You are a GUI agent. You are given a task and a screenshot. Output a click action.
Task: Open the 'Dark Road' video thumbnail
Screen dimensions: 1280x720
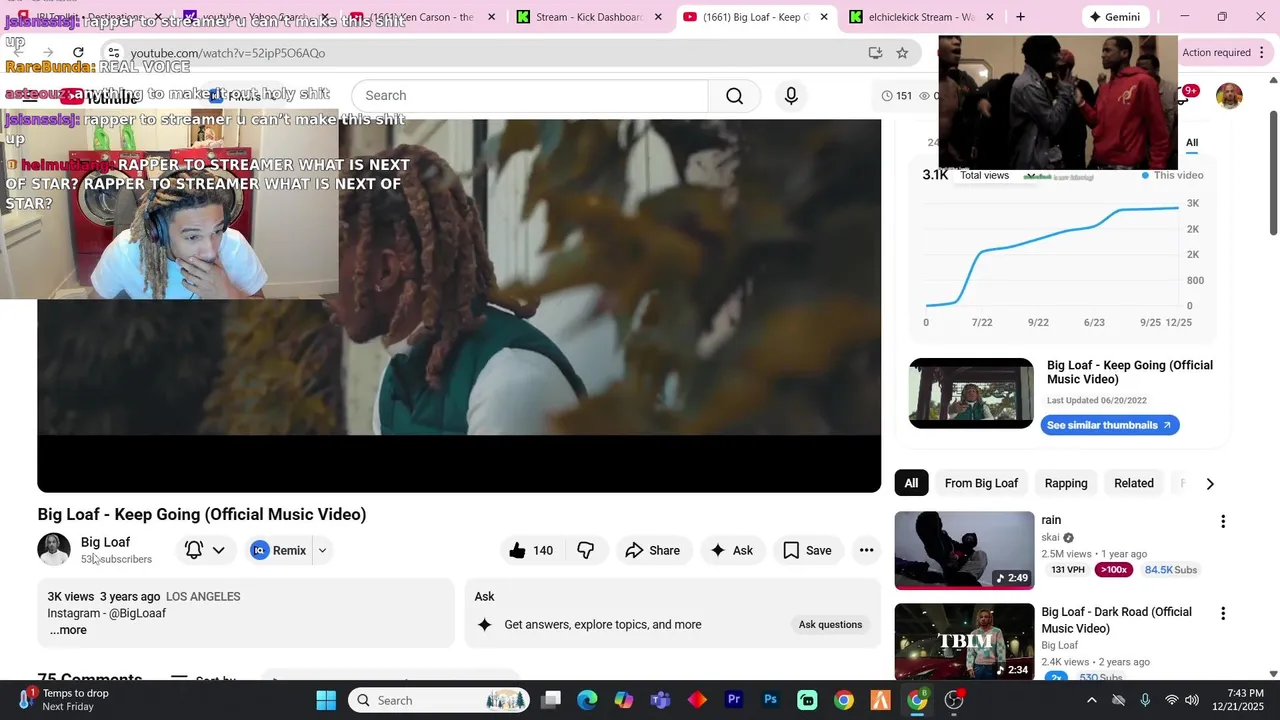click(x=964, y=641)
